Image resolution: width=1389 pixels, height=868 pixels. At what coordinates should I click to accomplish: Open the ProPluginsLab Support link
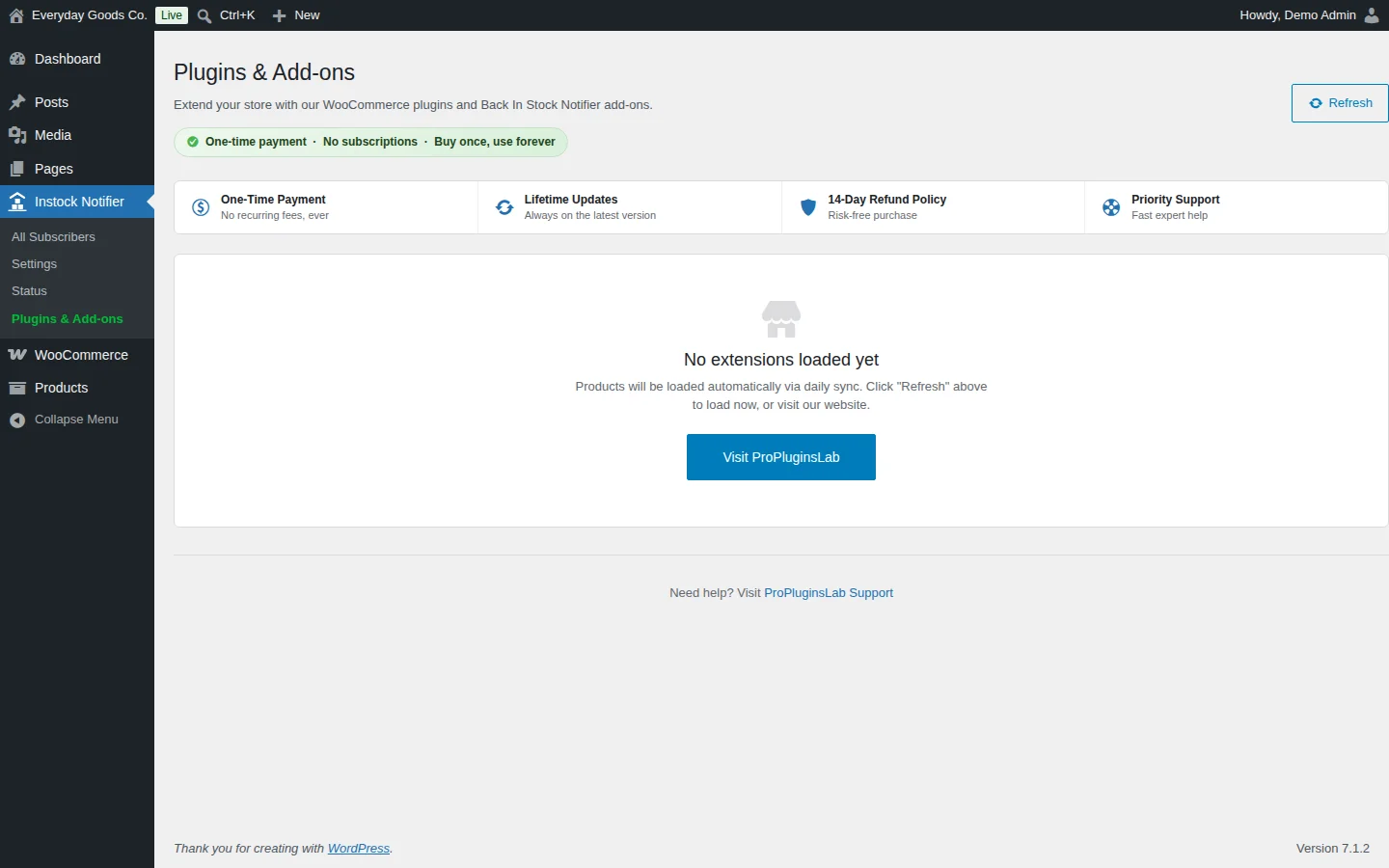[x=829, y=593]
